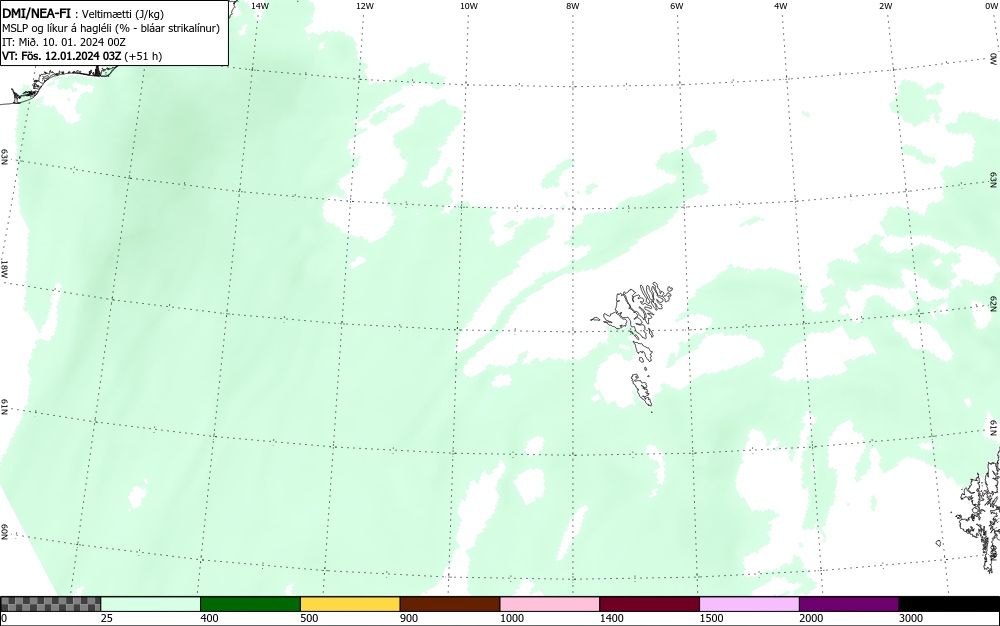Click the 18W label on left edge
This screenshot has width=1000, height=626.
click(4, 268)
